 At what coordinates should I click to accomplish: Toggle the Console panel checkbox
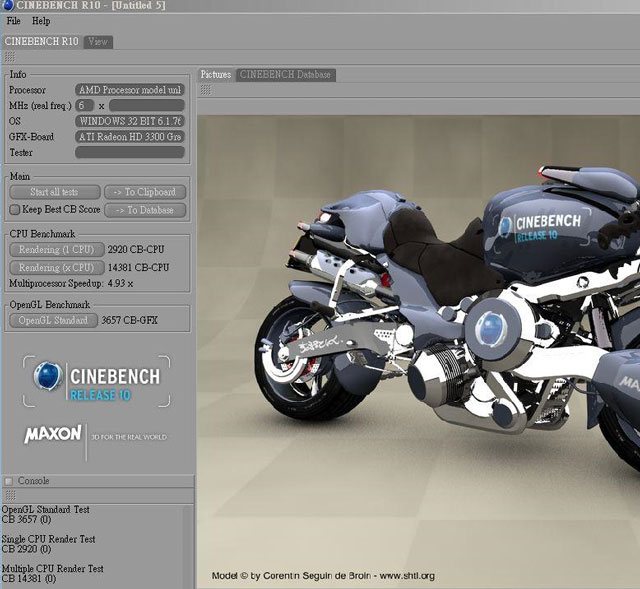[x=8, y=481]
